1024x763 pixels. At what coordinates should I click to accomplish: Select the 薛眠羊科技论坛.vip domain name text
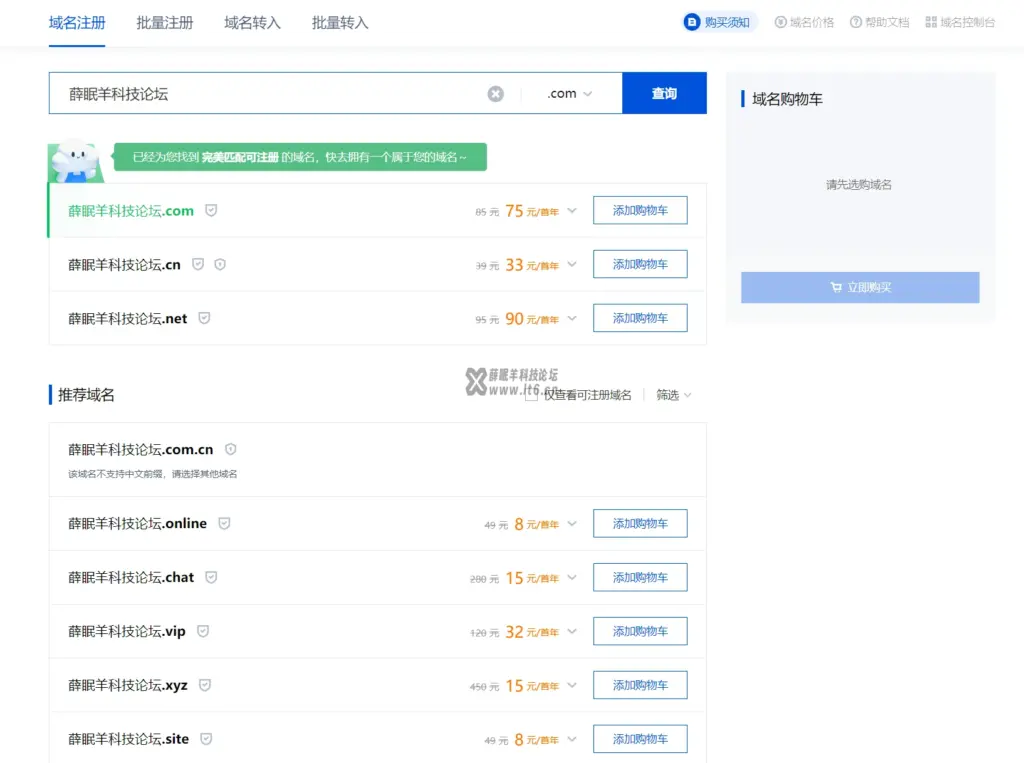[127, 632]
